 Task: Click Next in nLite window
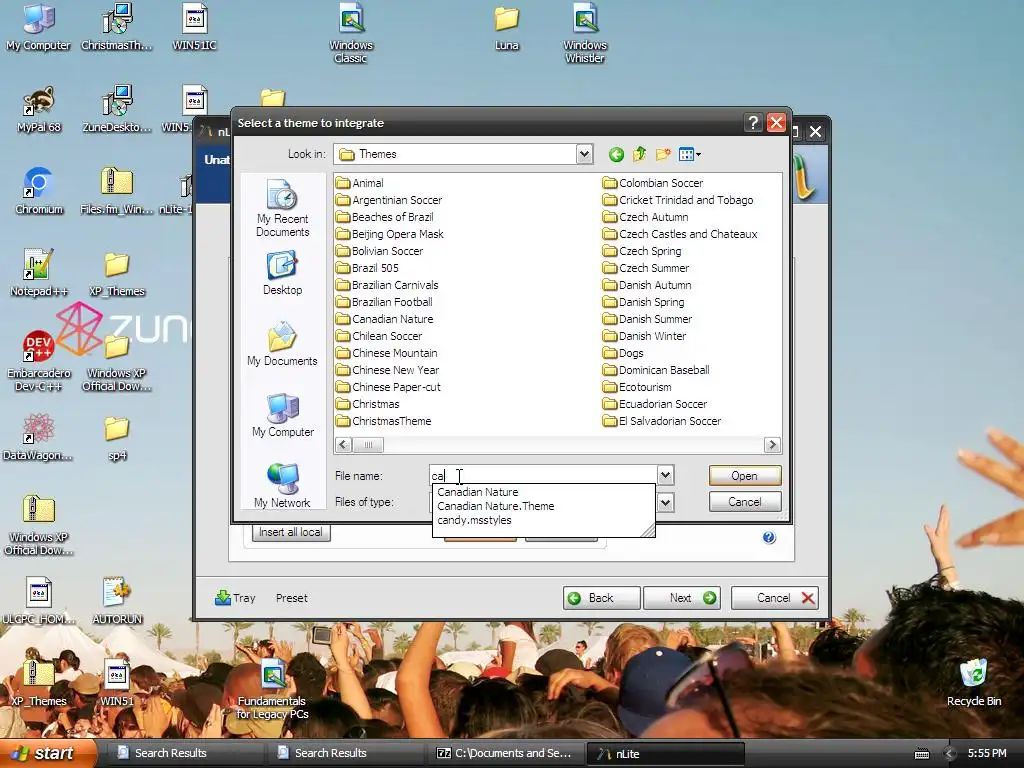(x=682, y=598)
